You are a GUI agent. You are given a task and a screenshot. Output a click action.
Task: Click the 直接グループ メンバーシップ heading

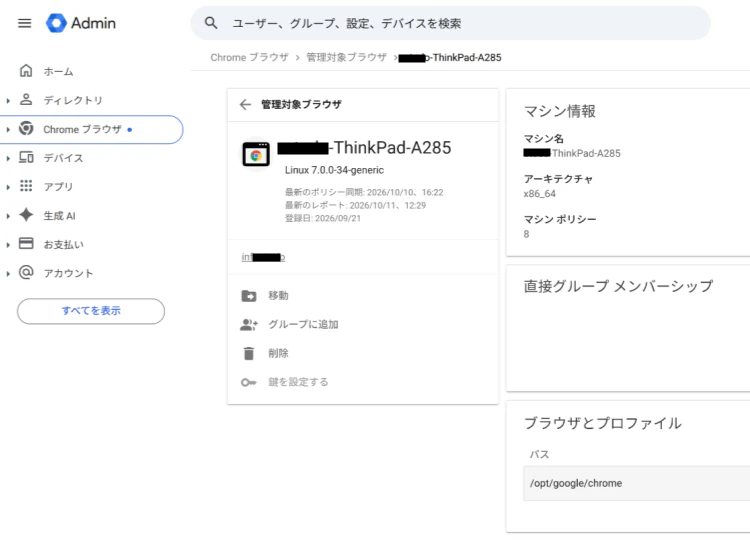point(618,286)
